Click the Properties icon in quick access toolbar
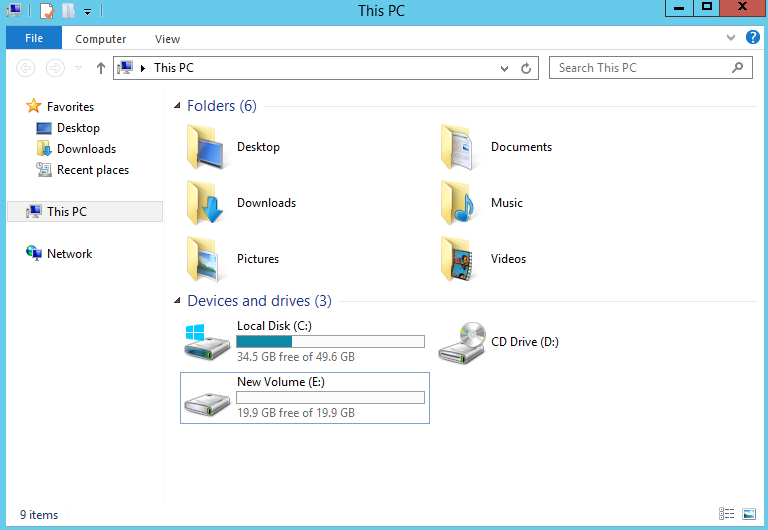The image size is (768, 530). pyautogui.click(x=47, y=10)
